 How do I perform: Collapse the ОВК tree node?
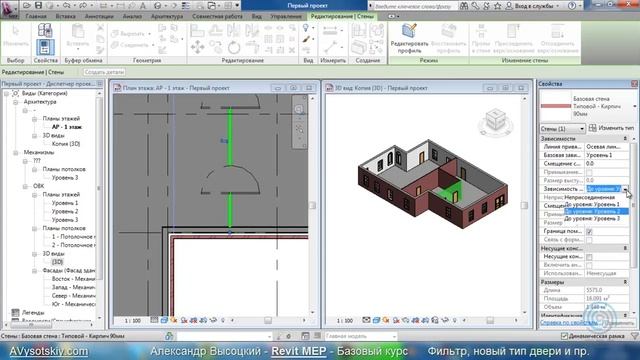click(x=25, y=186)
